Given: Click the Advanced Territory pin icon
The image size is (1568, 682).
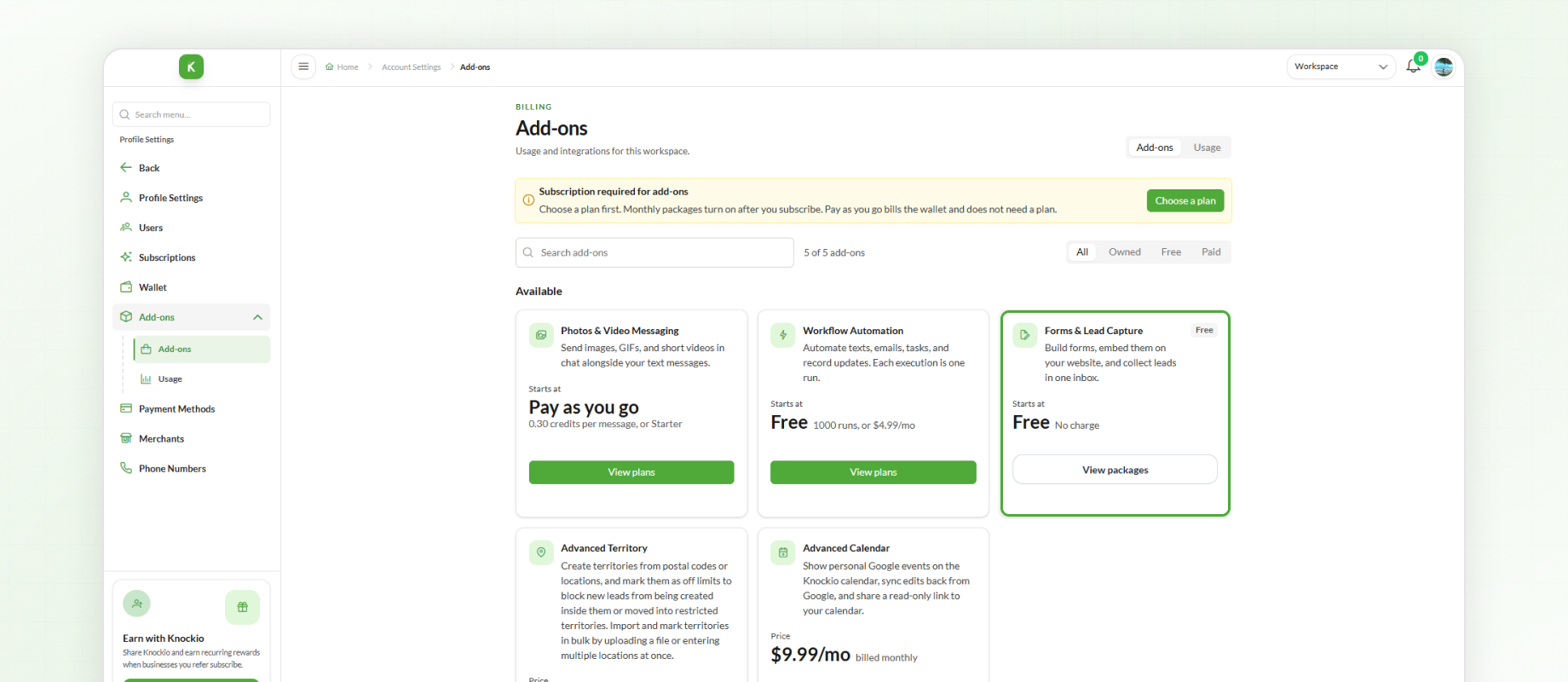Looking at the screenshot, I should point(541,552).
